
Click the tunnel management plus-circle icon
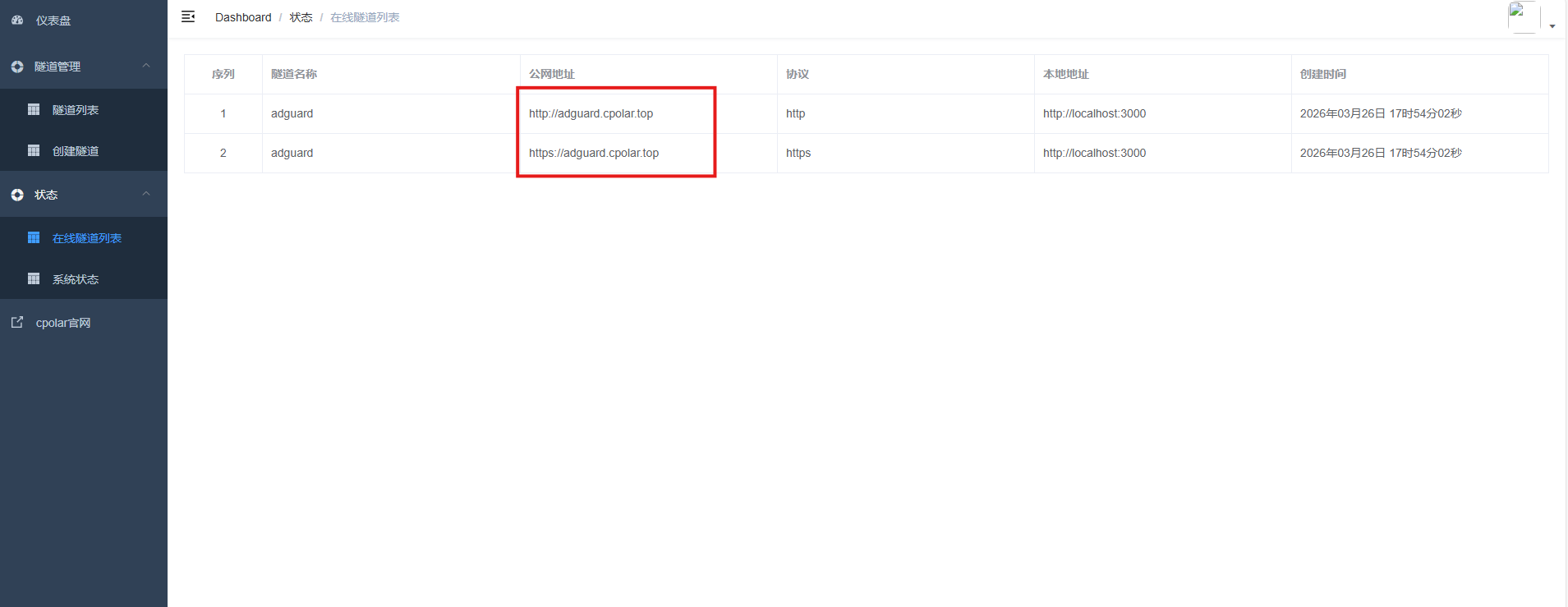tap(17, 67)
